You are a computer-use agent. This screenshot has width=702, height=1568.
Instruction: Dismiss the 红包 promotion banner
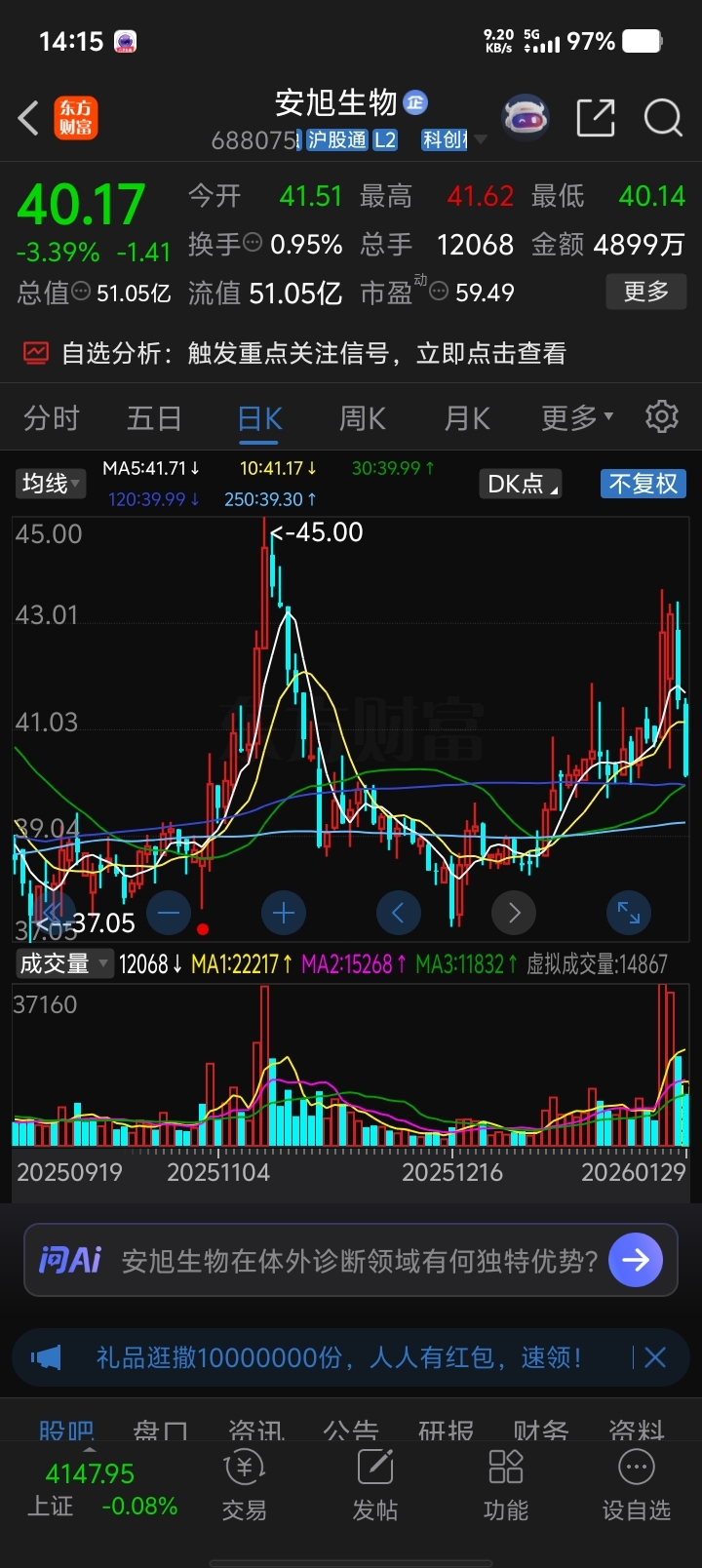coord(655,1356)
